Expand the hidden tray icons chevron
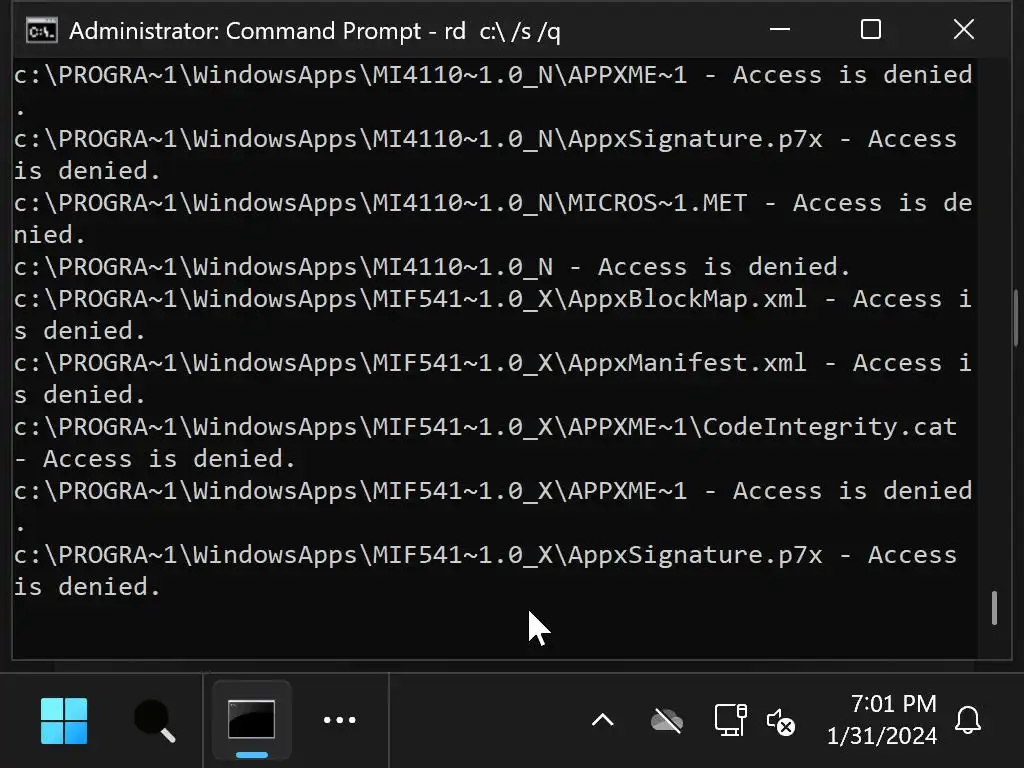The image size is (1024, 768). [602, 720]
